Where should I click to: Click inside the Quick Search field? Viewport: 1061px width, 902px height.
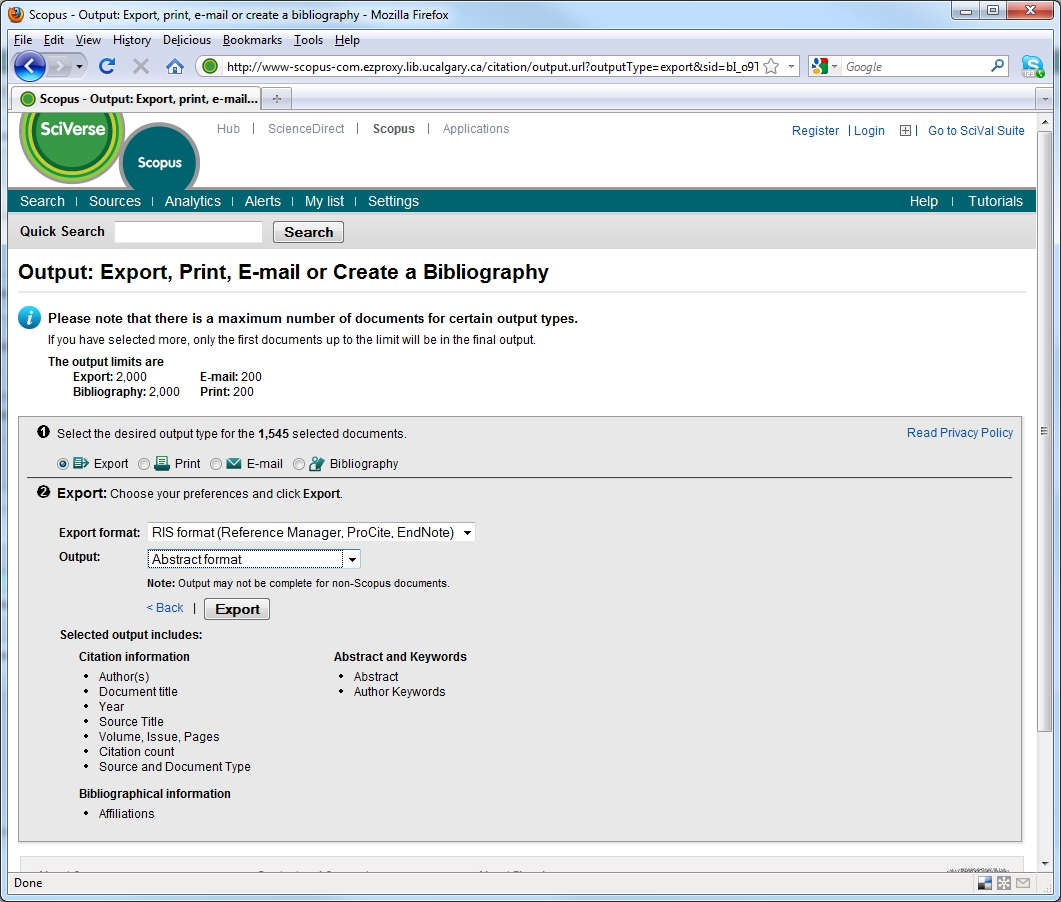point(188,232)
